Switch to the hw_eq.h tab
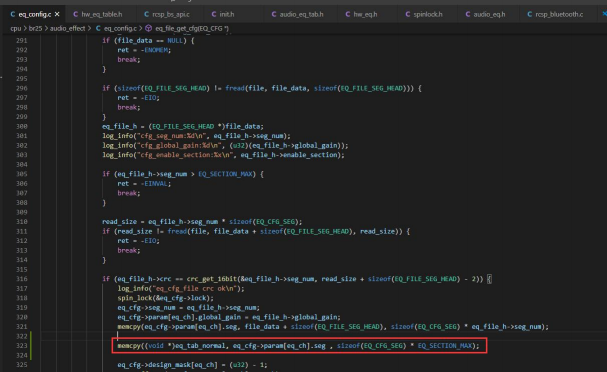The image size is (607, 372). coord(365,14)
